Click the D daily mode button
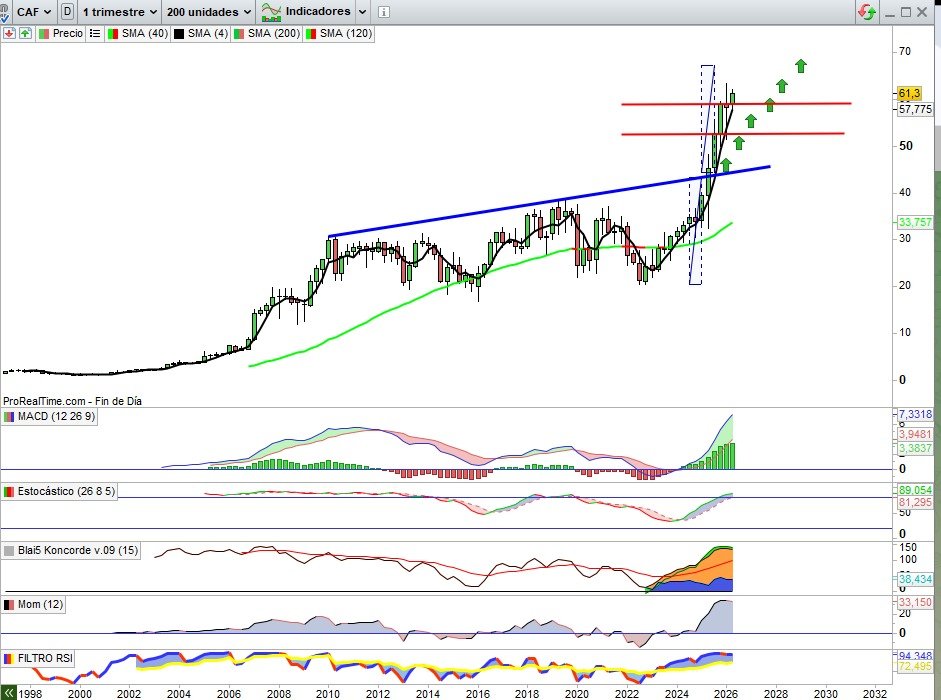Viewport: 941px width, 700px height. pos(68,11)
